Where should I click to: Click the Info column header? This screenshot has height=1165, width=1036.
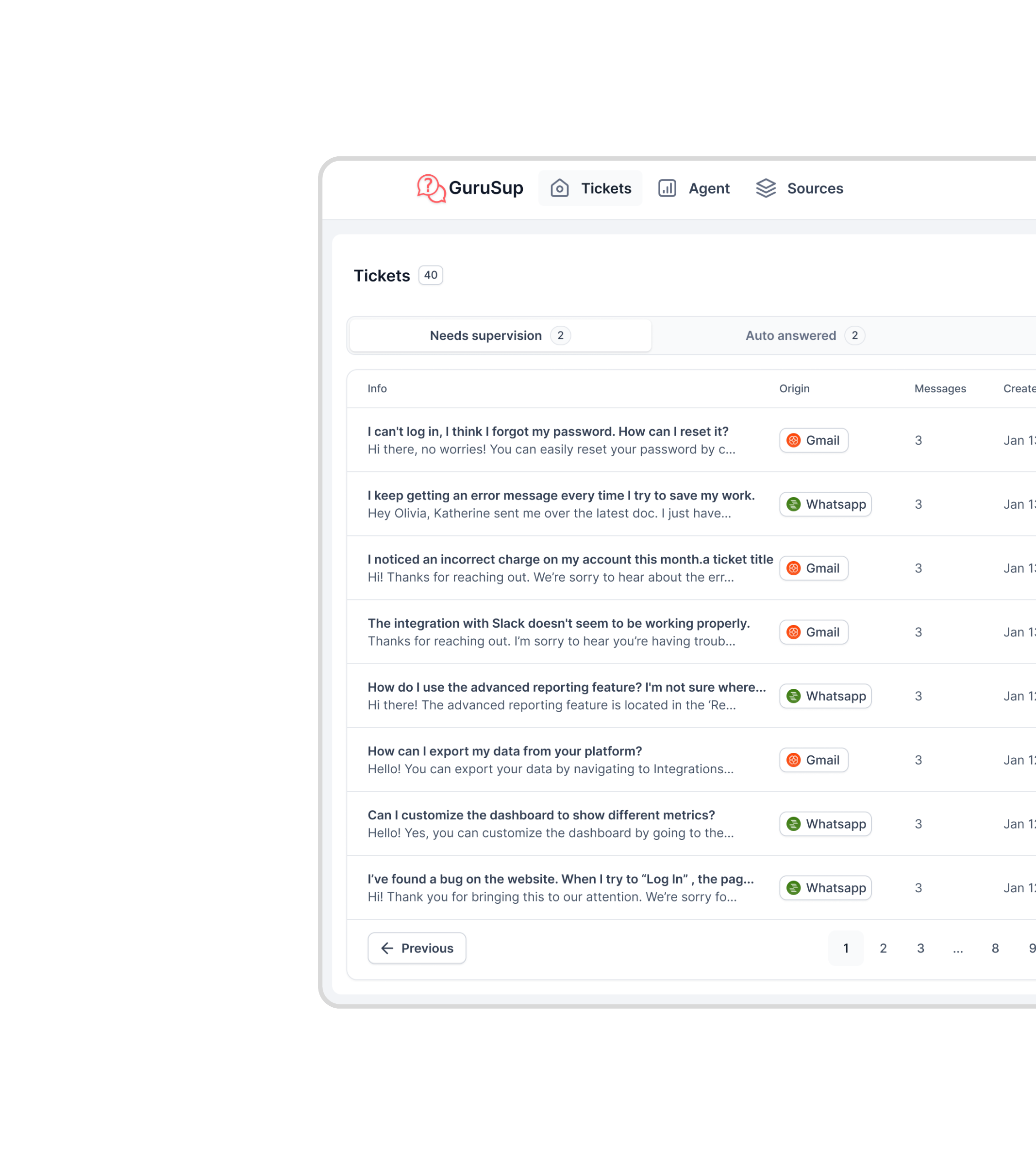377,388
